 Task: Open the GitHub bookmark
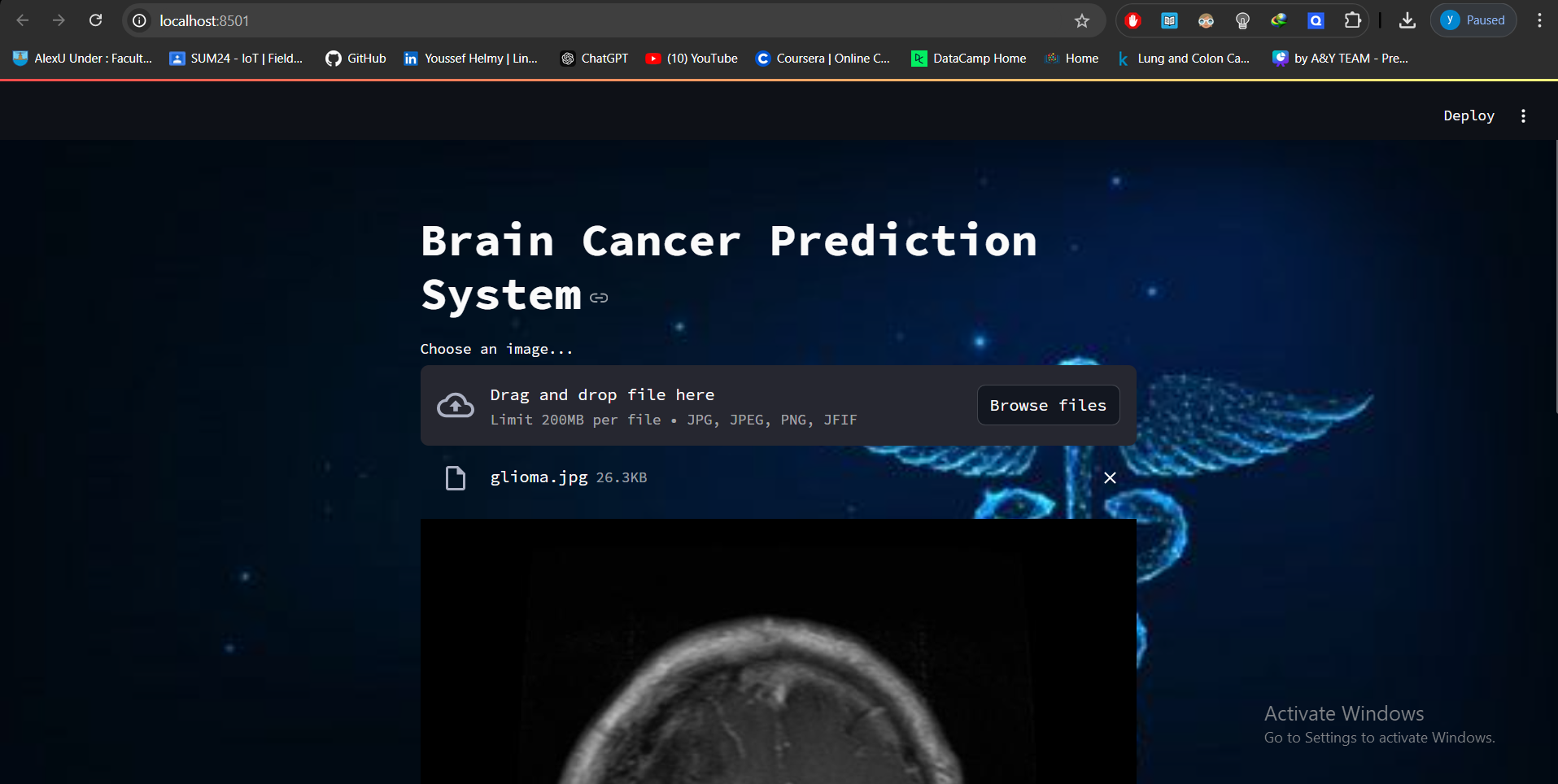click(x=356, y=59)
